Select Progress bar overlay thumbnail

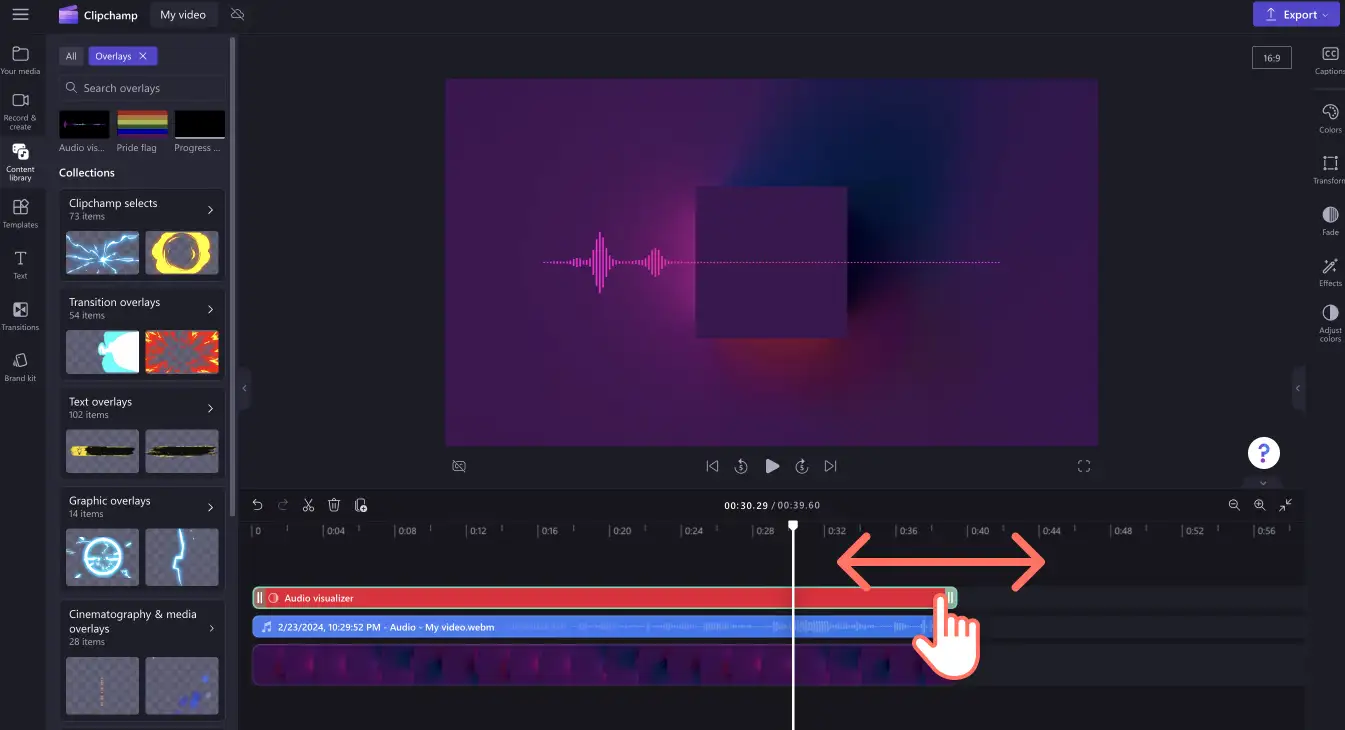tap(200, 124)
